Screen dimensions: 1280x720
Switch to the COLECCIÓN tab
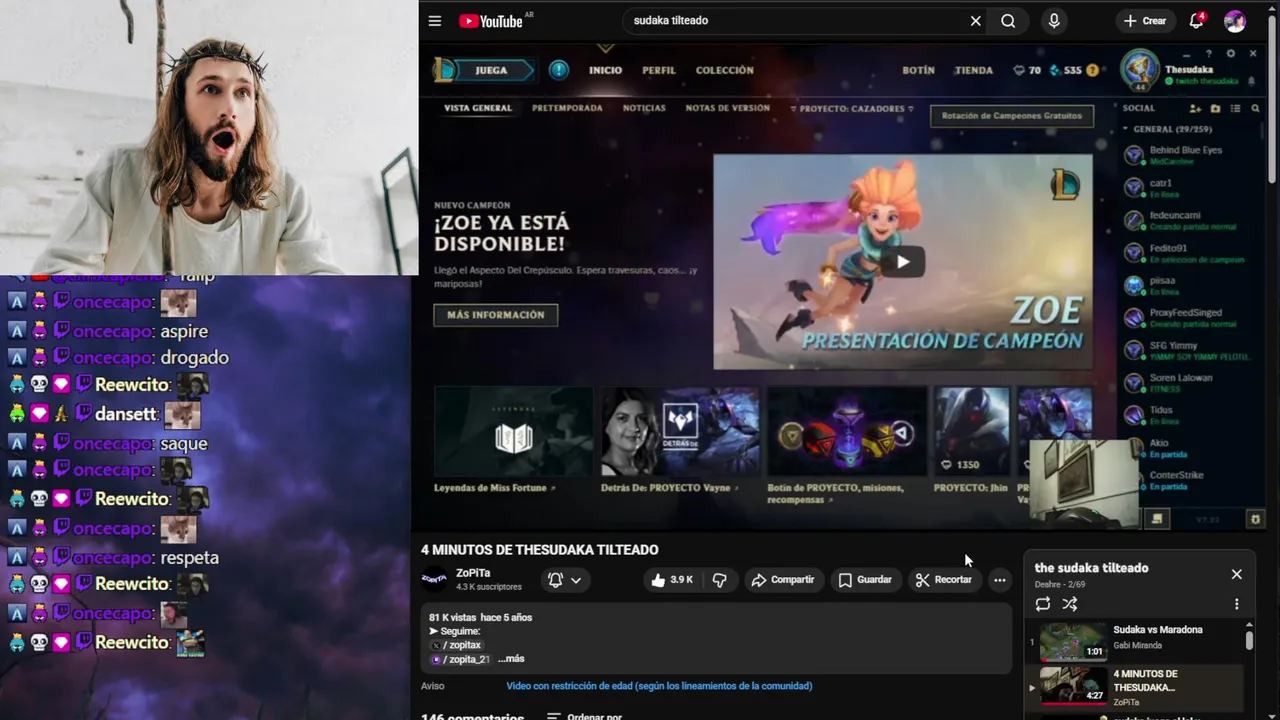724,70
